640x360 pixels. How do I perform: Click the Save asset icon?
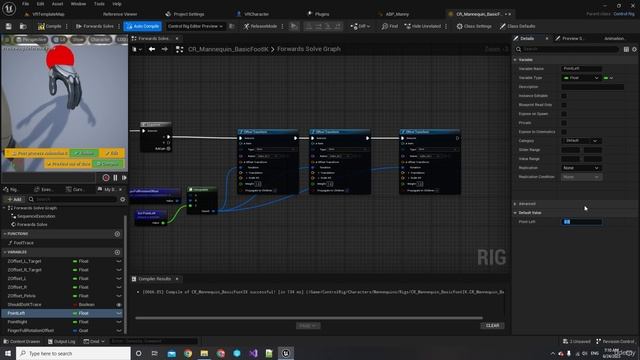(x=8, y=26)
